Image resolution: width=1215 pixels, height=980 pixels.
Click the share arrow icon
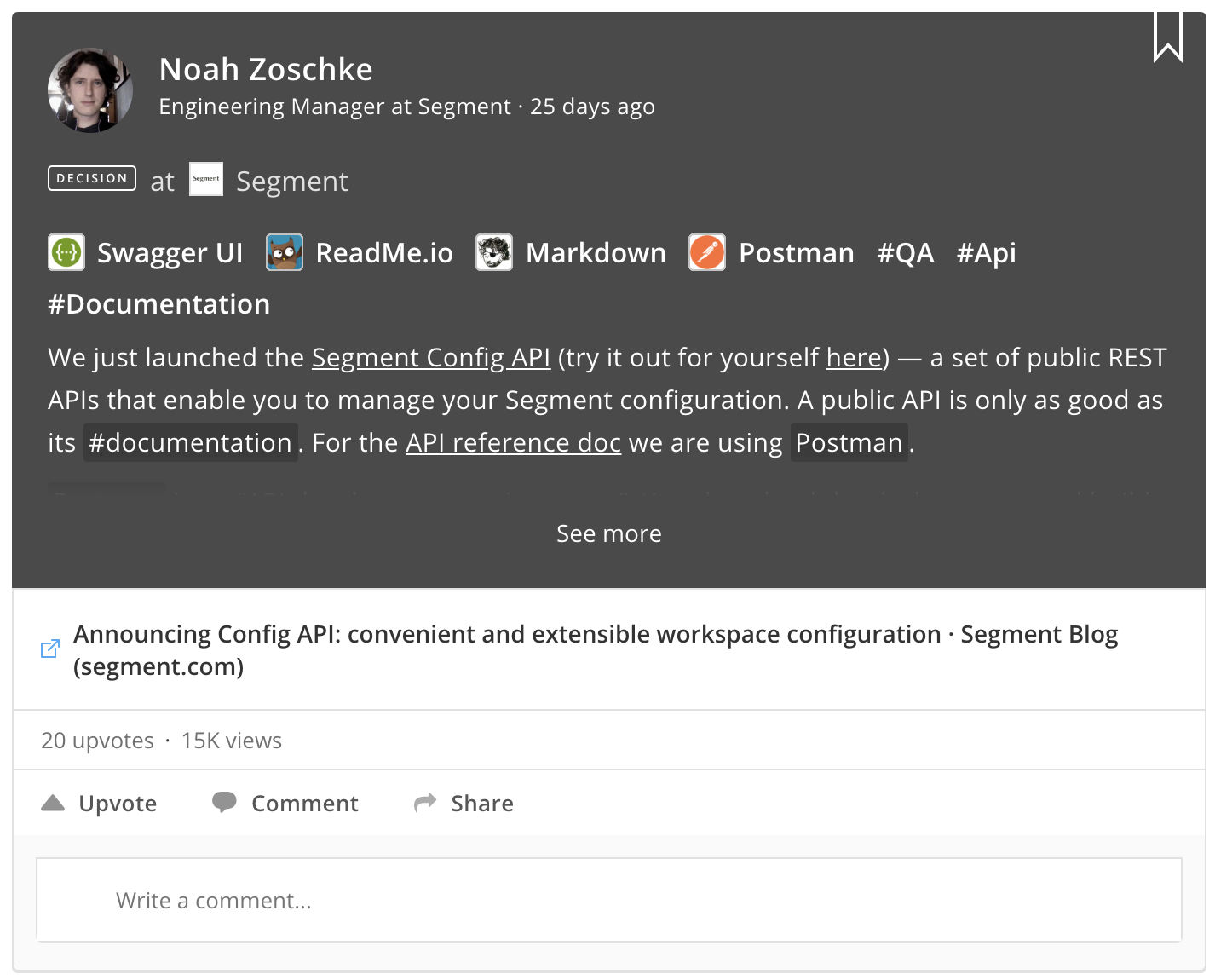425,803
